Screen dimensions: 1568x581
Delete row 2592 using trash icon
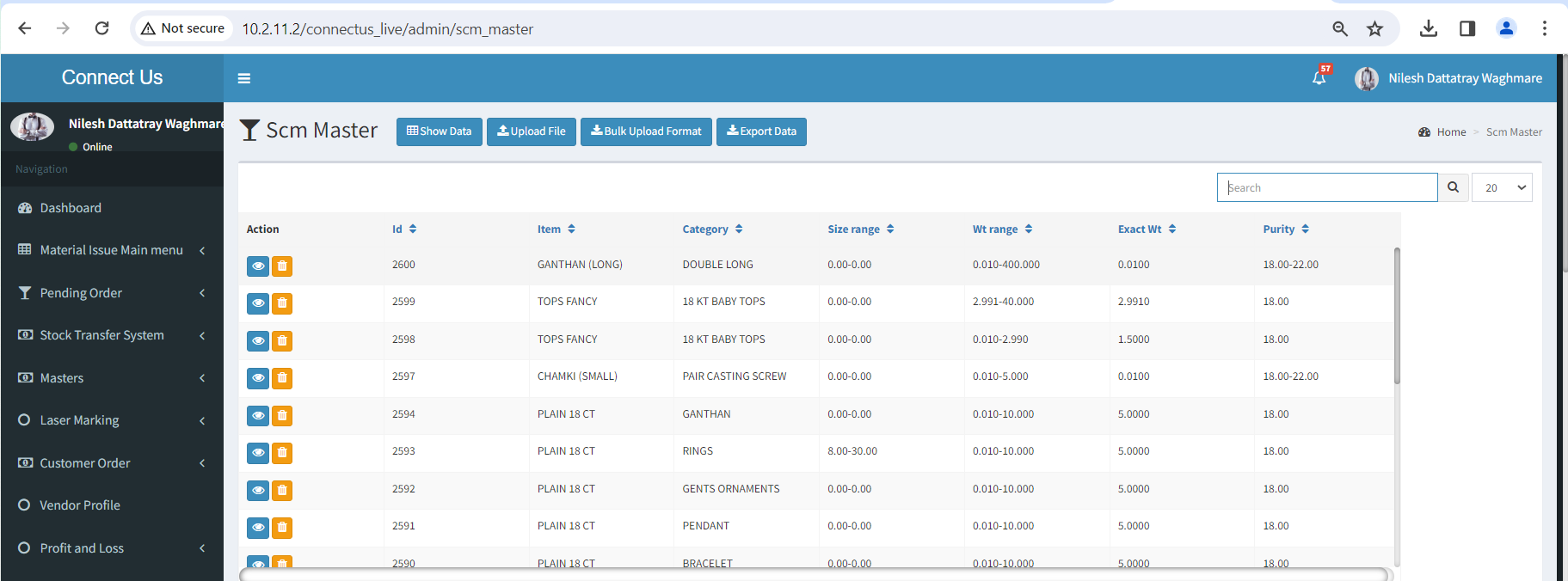[282, 491]
